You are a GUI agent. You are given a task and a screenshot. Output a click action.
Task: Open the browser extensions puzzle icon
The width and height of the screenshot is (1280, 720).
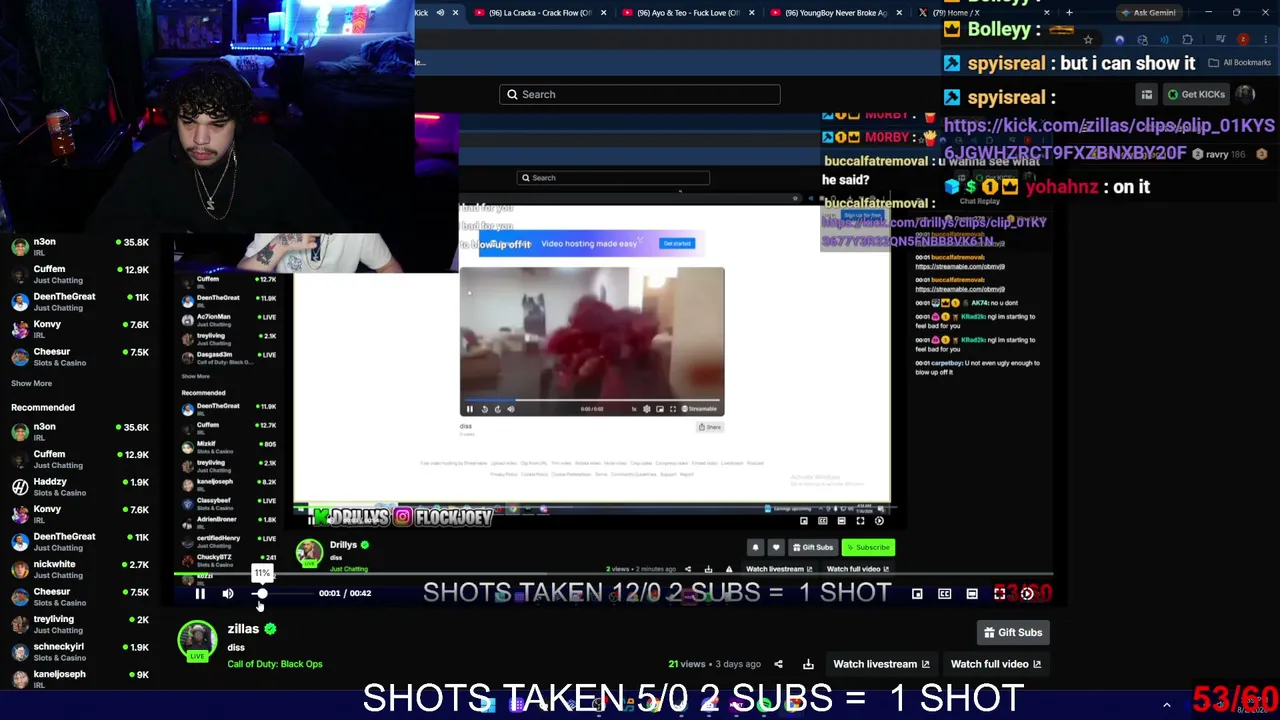[x=1187, y=40]
